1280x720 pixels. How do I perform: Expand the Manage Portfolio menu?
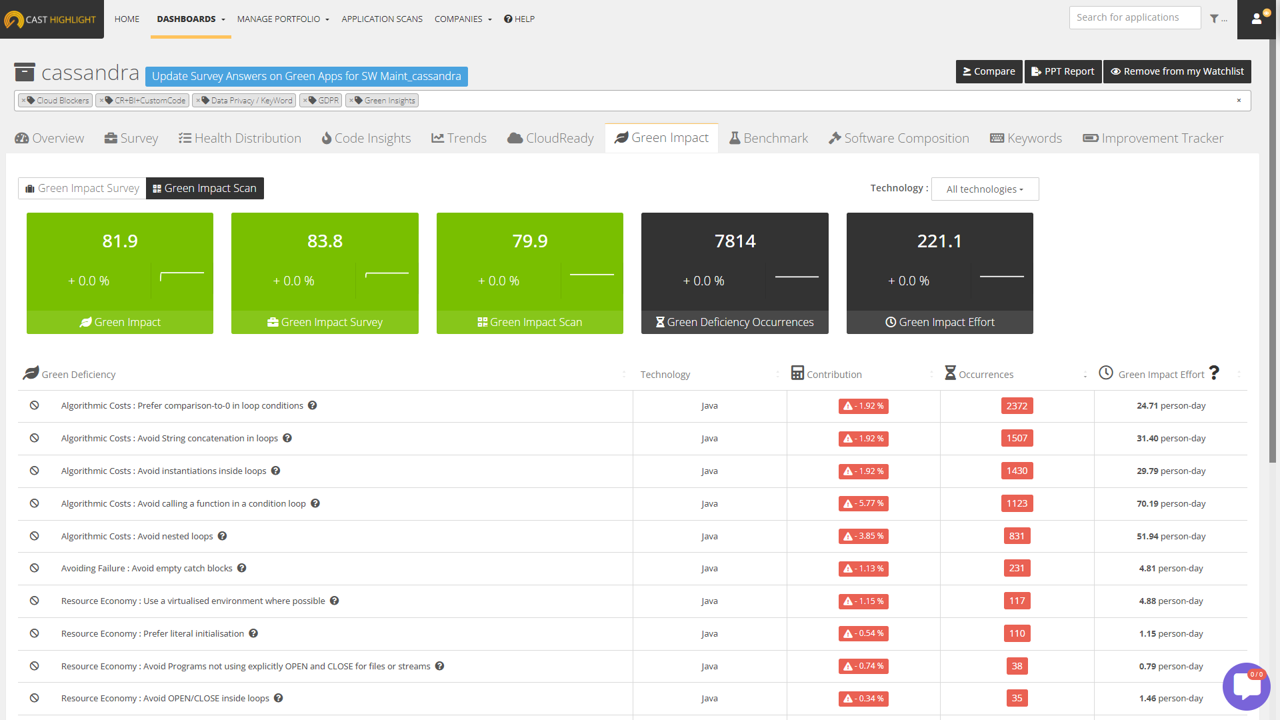pyautogui.click(x=282, y=19)
